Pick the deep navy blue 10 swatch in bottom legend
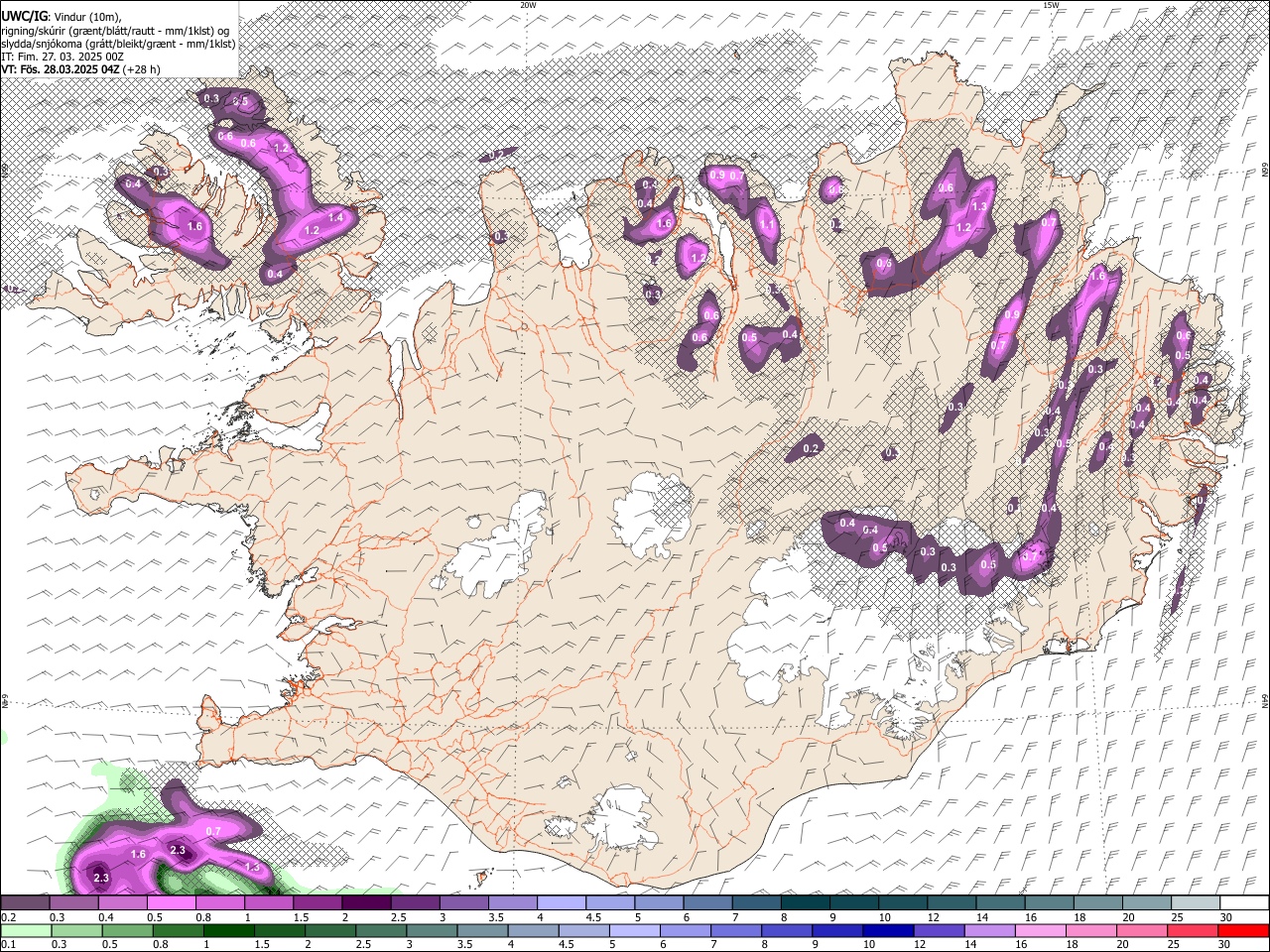Image resolution: width=1270 pixels, height=952 pixels. point(889,930)
